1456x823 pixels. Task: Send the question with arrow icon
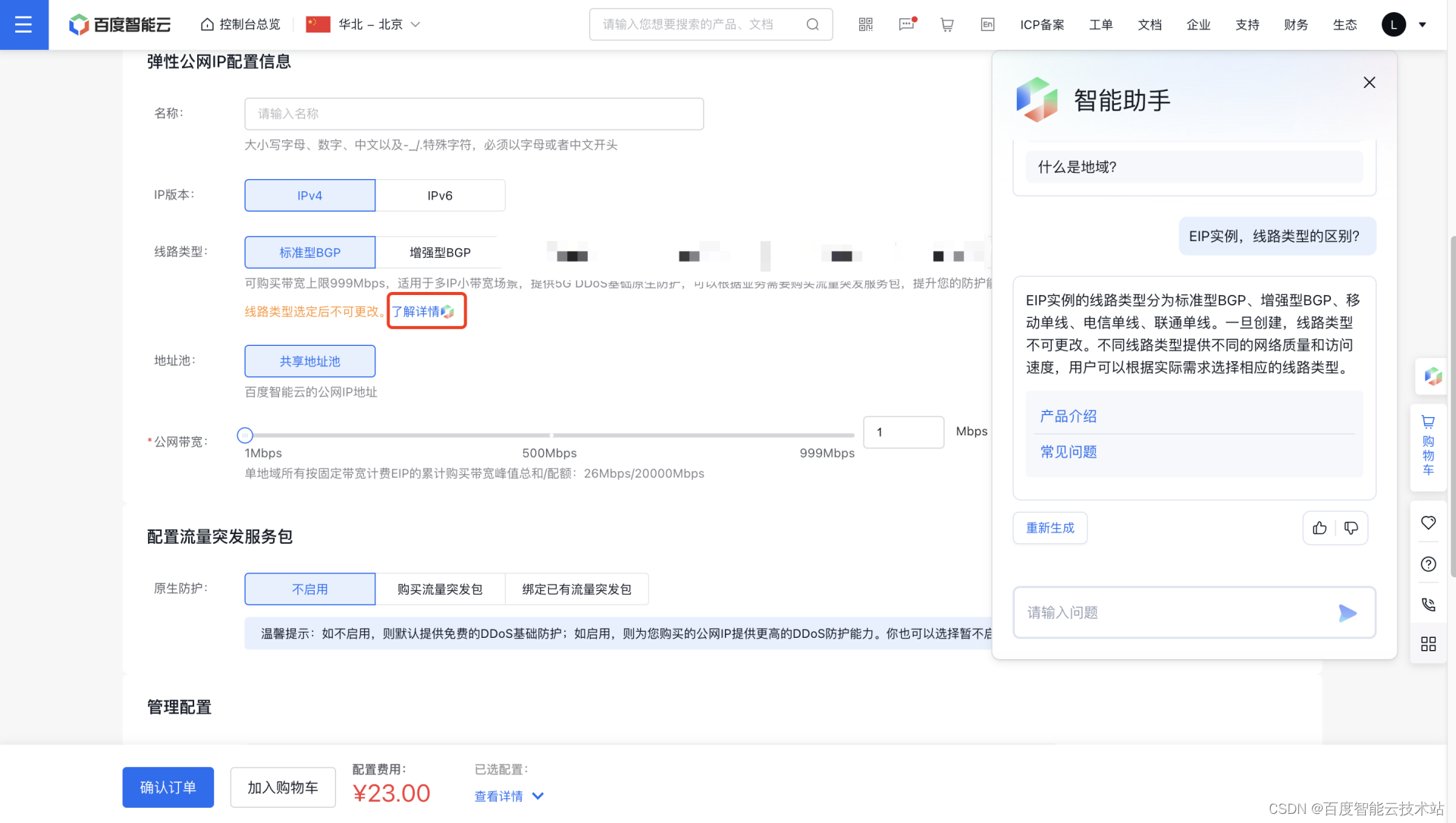(x=1348, y=613)
